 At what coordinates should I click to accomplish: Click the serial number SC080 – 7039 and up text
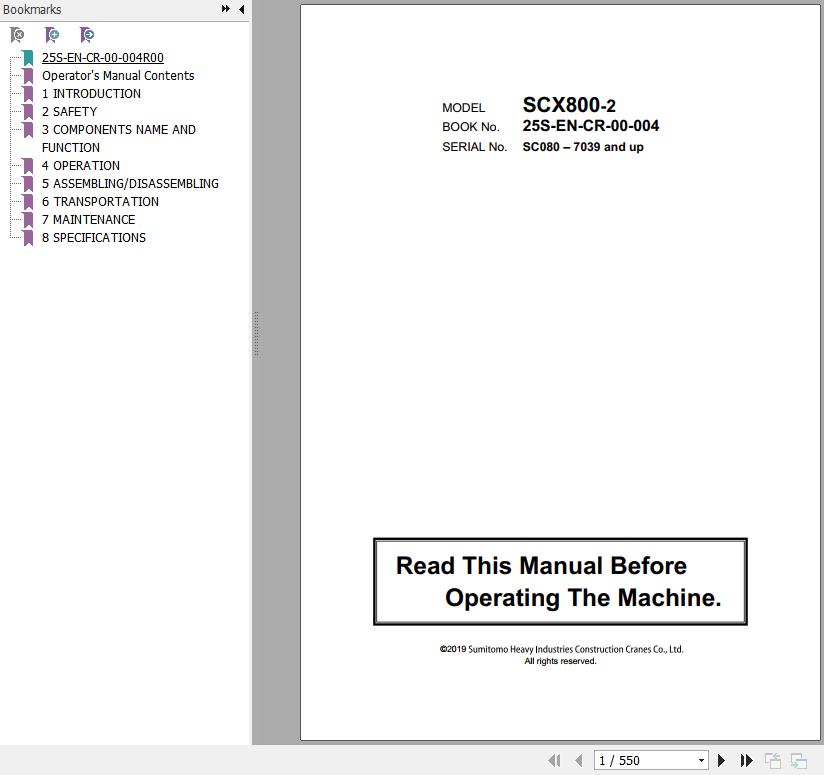(583, 147)
